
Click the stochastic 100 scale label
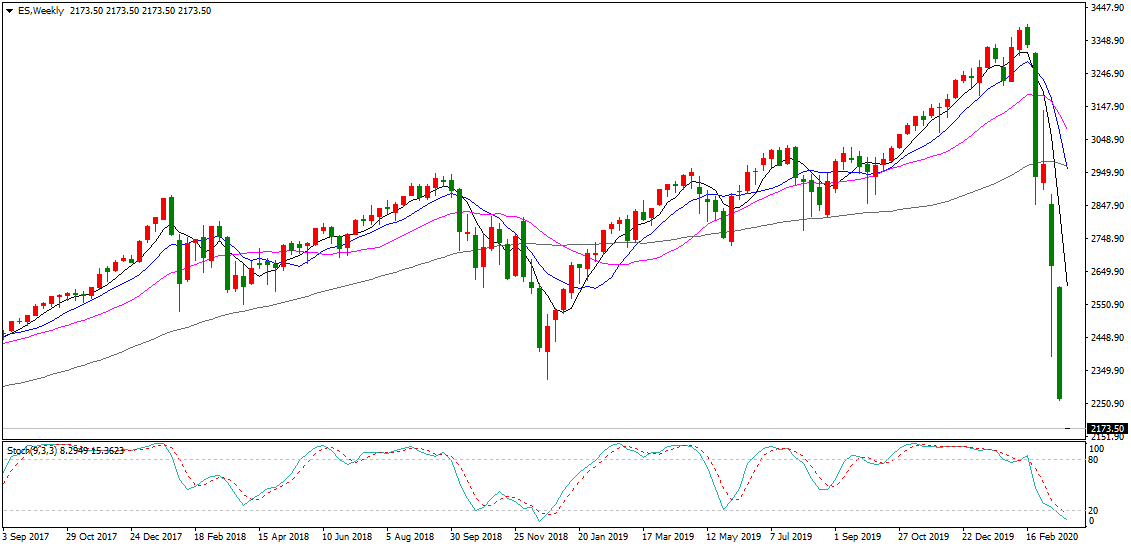(1097, 449)
